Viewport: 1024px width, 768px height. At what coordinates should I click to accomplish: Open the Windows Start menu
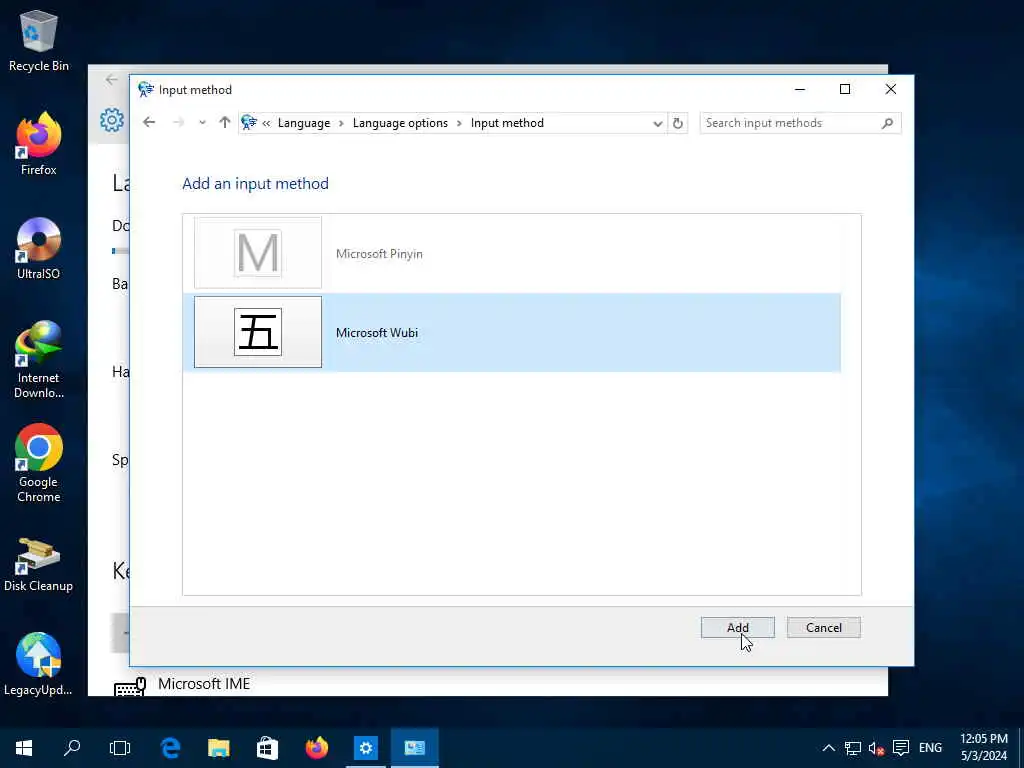[x=24, y=748]
